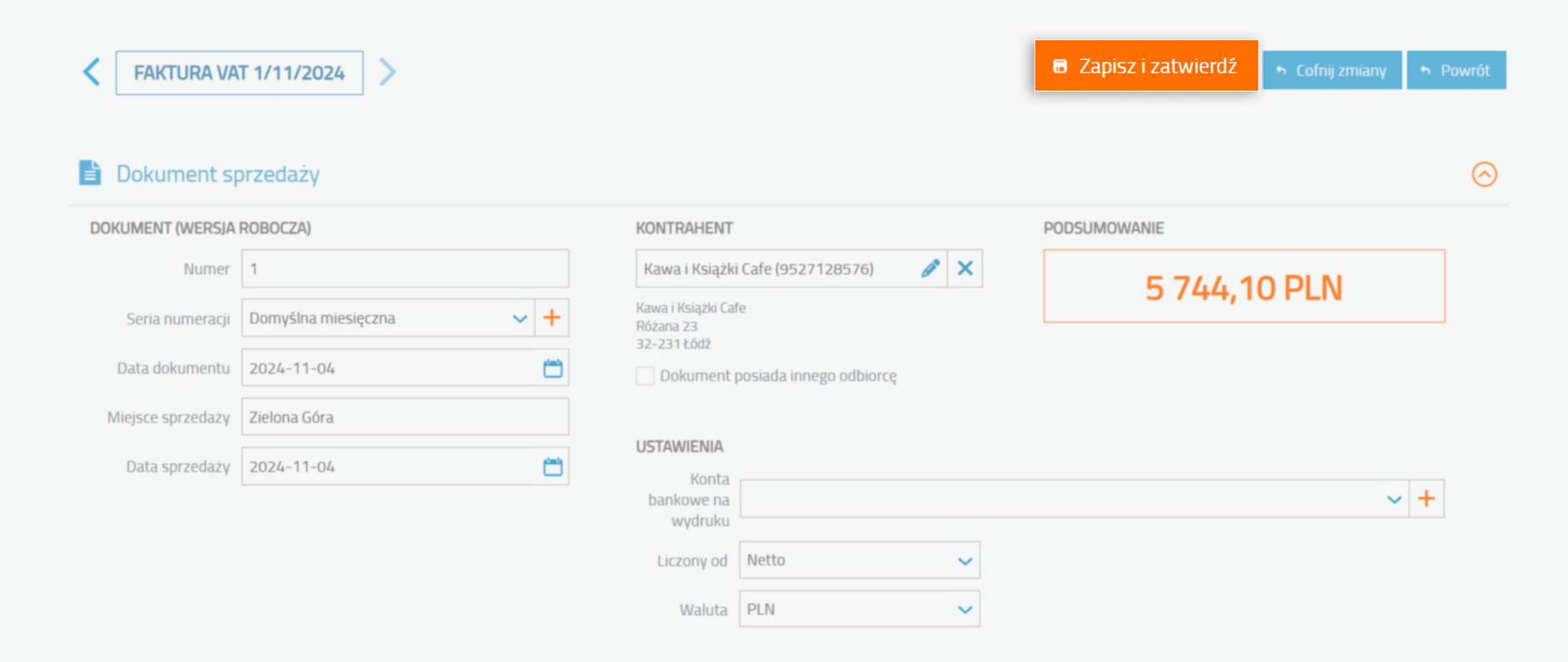
Task: Click the Dokument sprzedaży document icon
Action: click(90, 173)
